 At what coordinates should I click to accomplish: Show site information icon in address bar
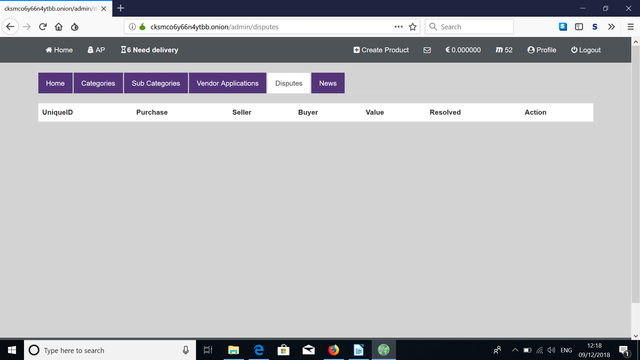coord(132,27)
